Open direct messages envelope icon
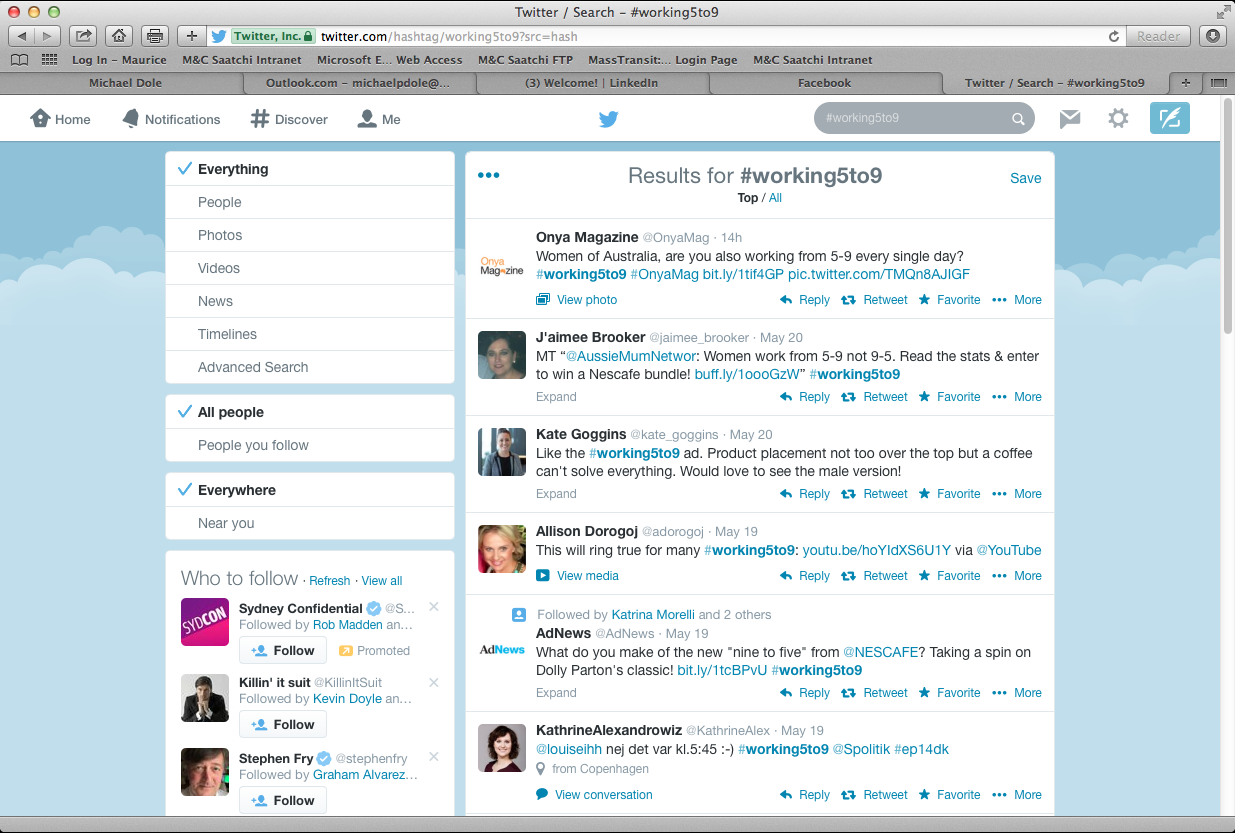1235x833 pixels. coord(1070,119)
